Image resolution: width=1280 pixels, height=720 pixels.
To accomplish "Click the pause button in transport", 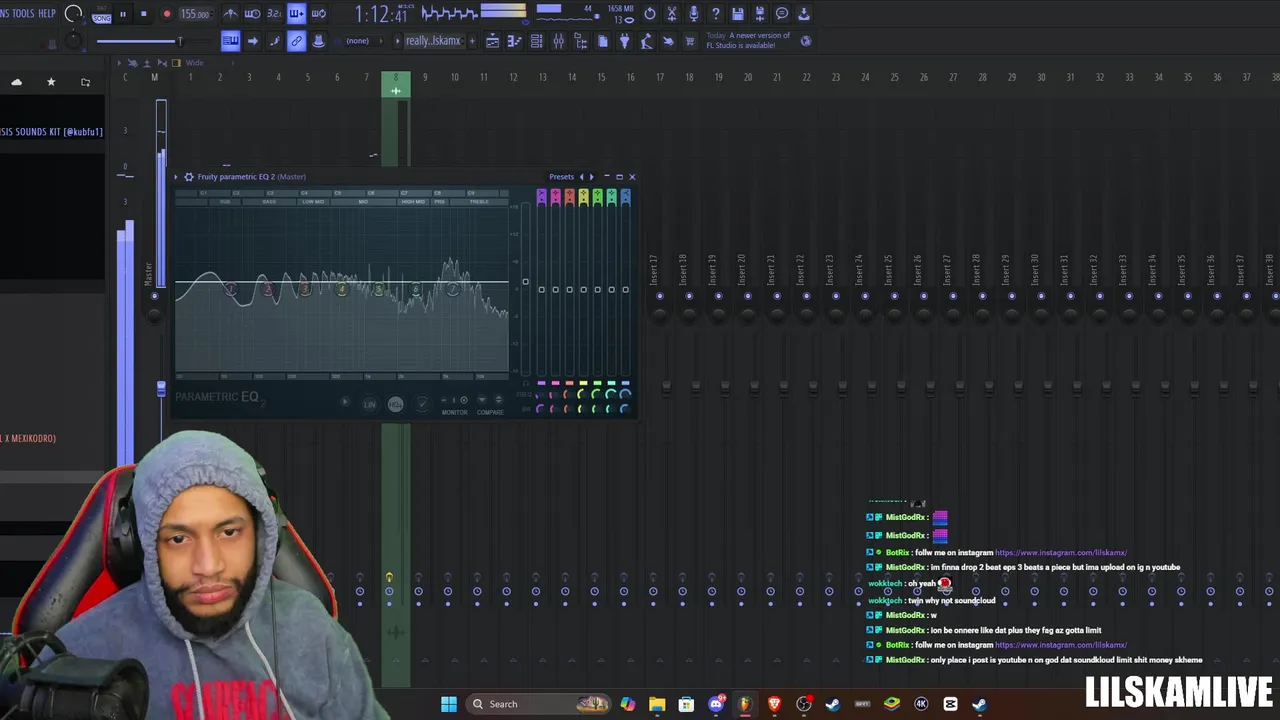I will (x=123, y=14).
